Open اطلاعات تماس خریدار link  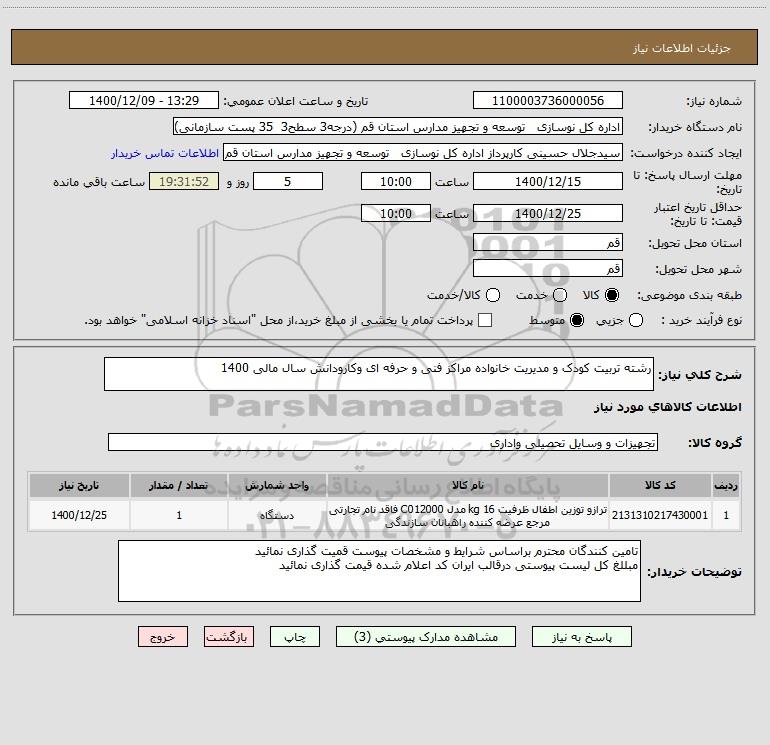coord(165,153)
